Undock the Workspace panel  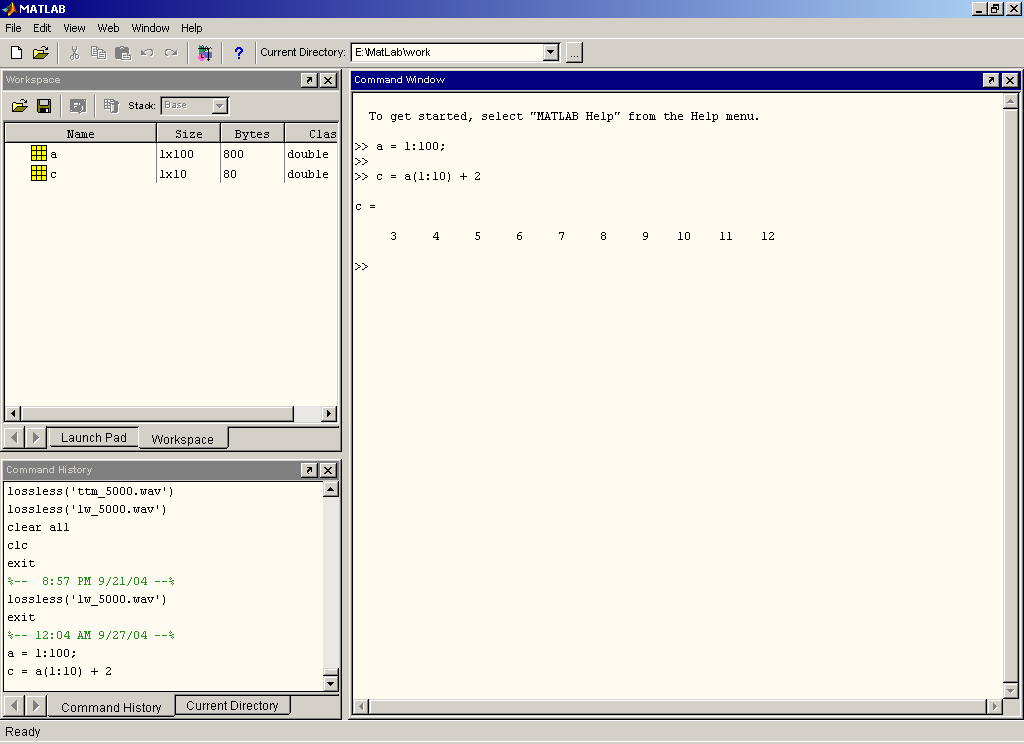[309, 80]
